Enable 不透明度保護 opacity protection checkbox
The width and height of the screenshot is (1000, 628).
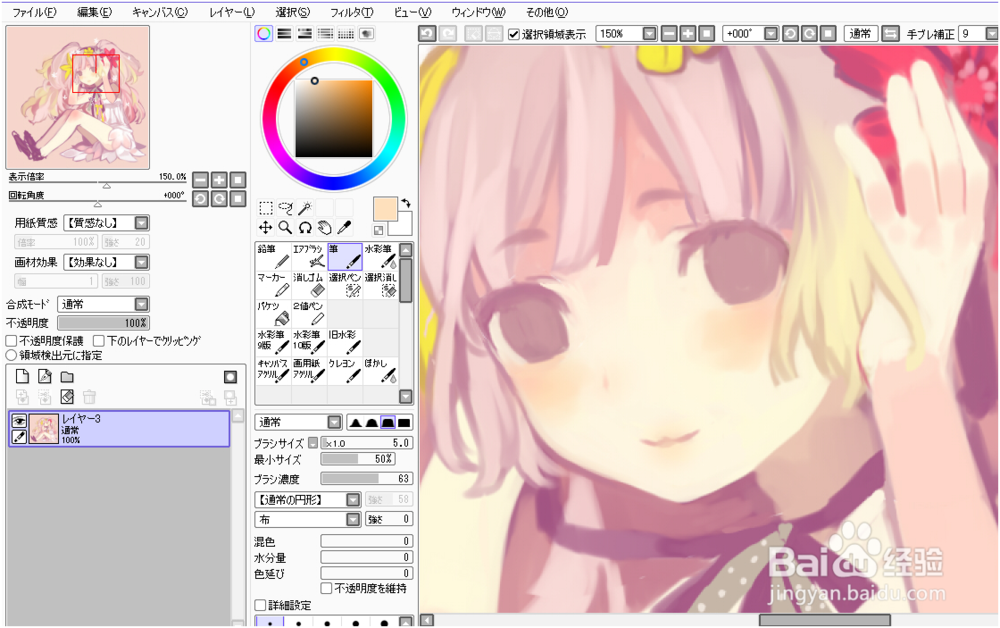click(x=11, y=341)
